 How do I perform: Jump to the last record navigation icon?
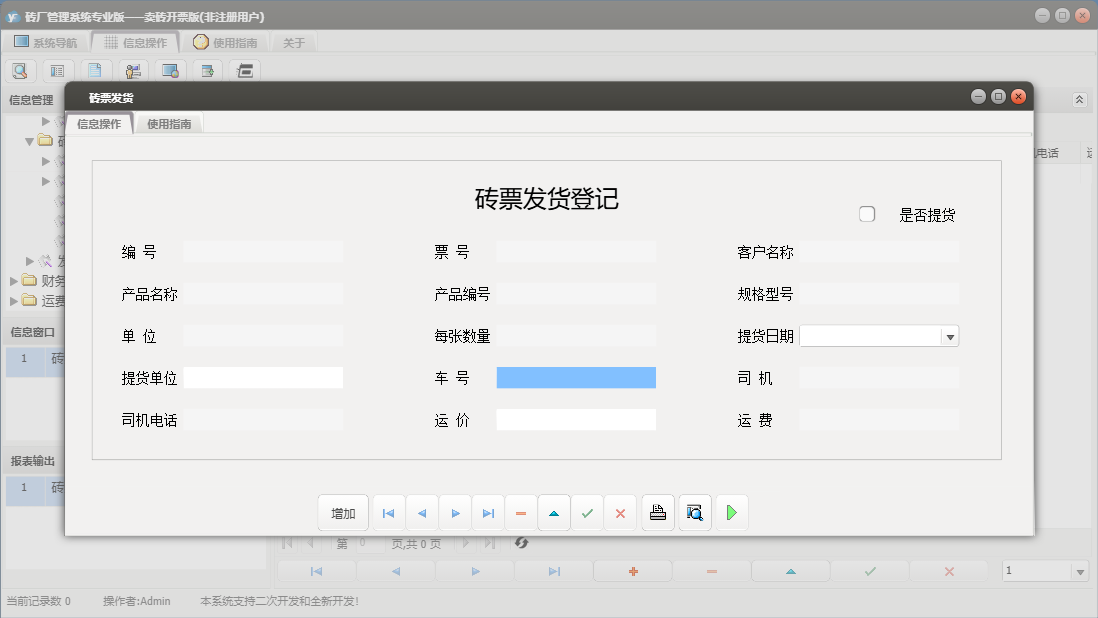(x=488, y=512)
